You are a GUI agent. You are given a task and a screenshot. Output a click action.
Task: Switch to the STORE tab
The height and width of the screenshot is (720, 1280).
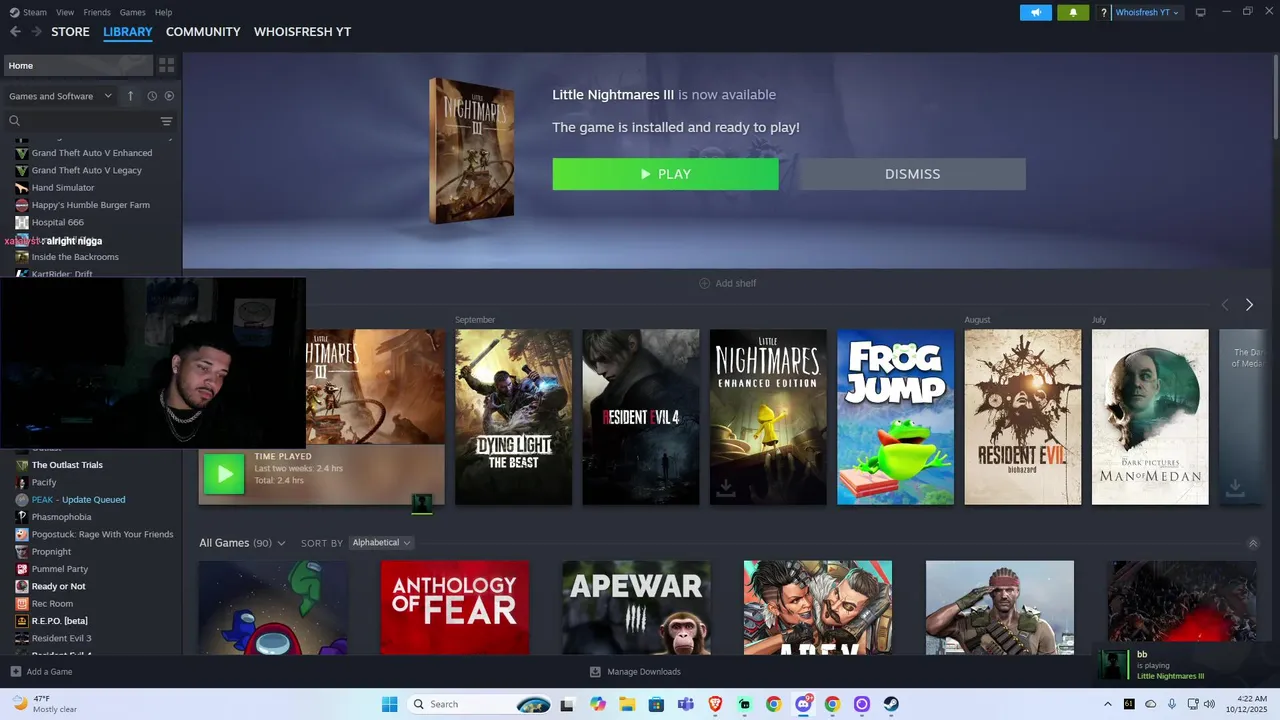pyautogui.click(x=70, y=32)
